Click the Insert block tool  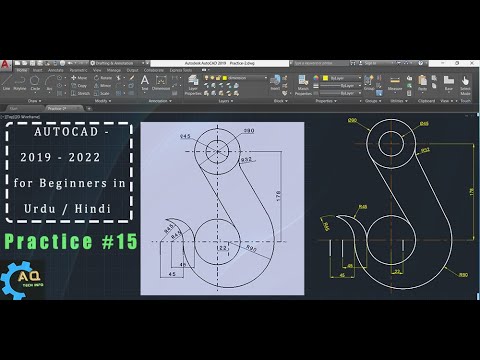click(x=275, y=83)
